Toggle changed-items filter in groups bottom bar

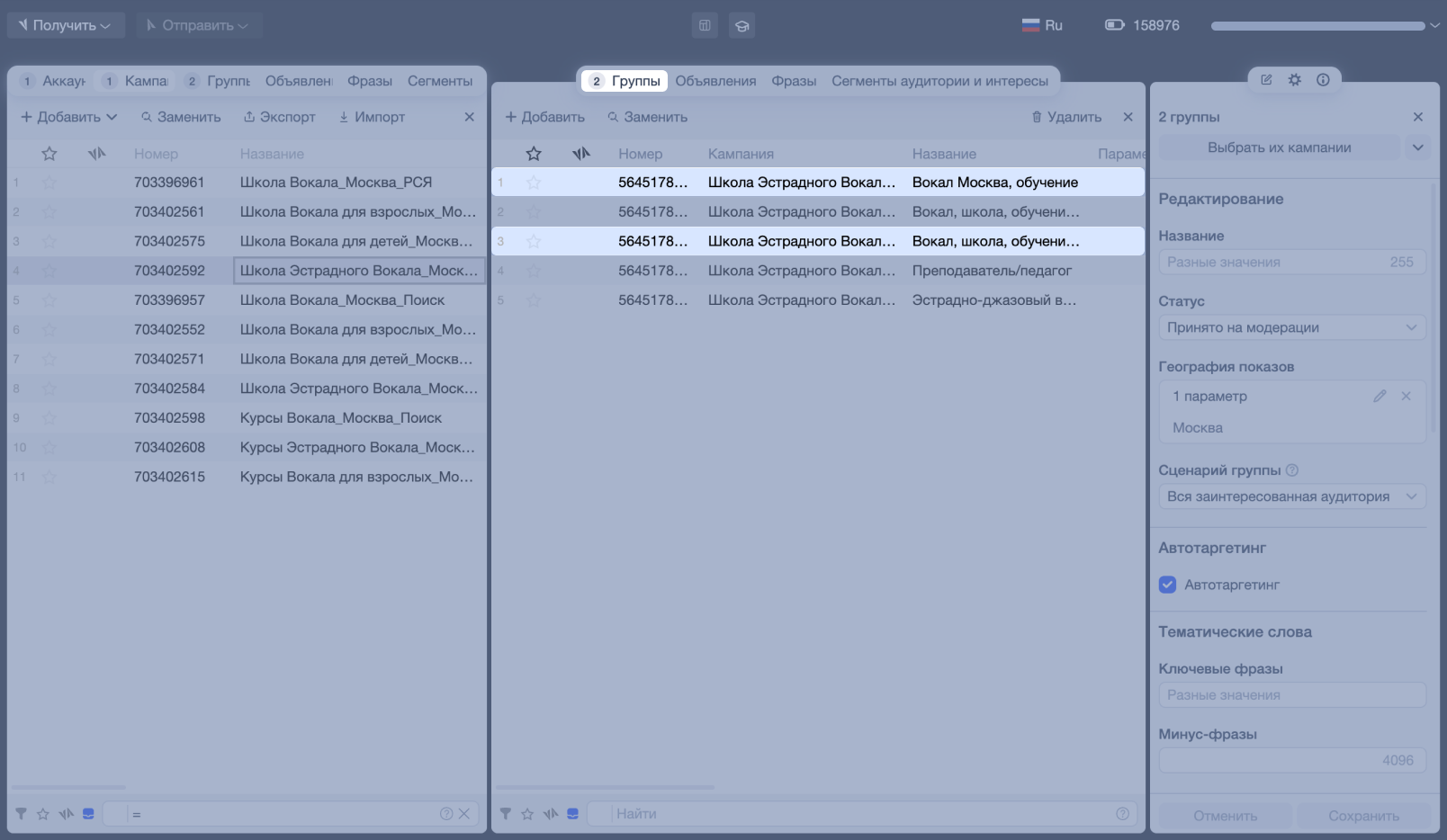coord(551,814)
